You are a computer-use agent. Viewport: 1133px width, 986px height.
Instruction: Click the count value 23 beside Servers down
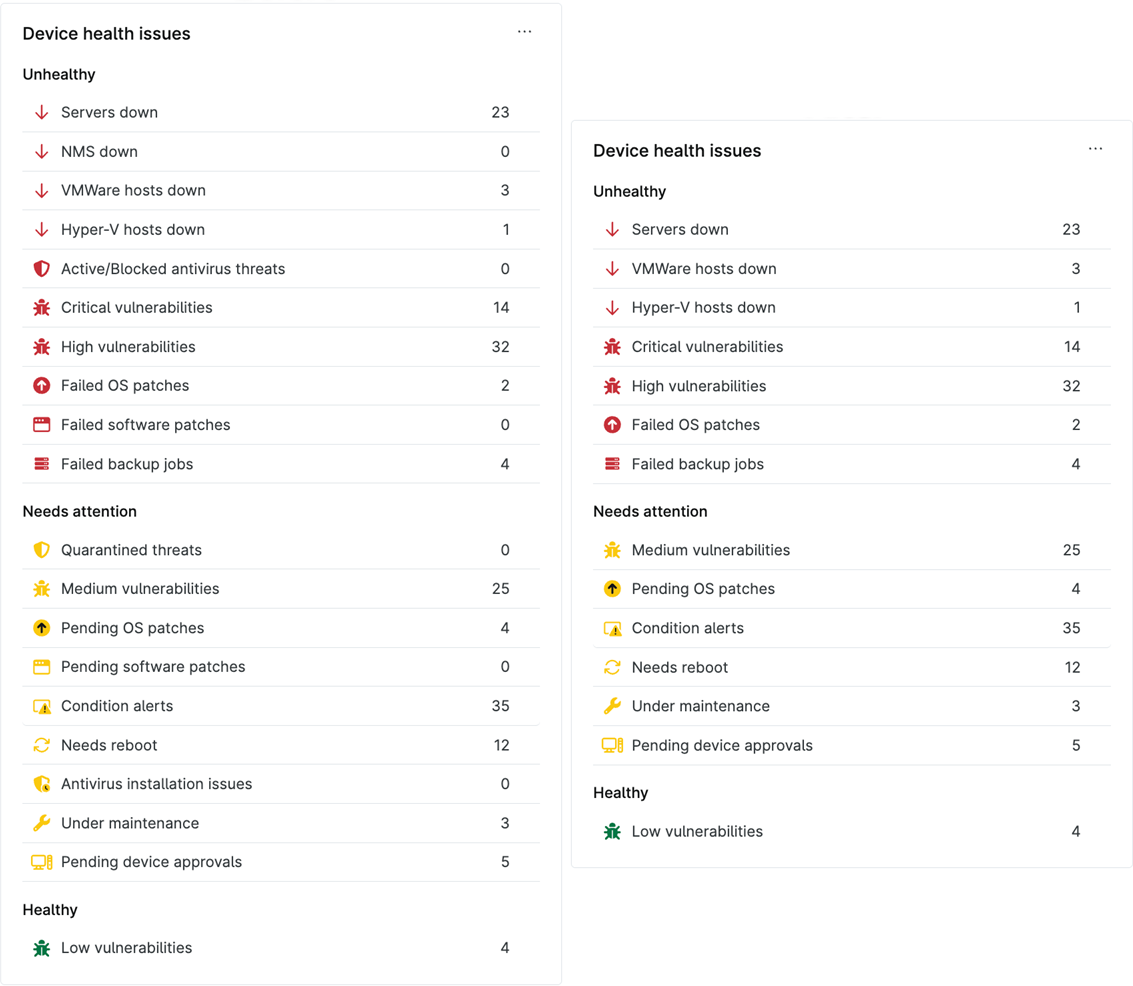tap(501, 112)
